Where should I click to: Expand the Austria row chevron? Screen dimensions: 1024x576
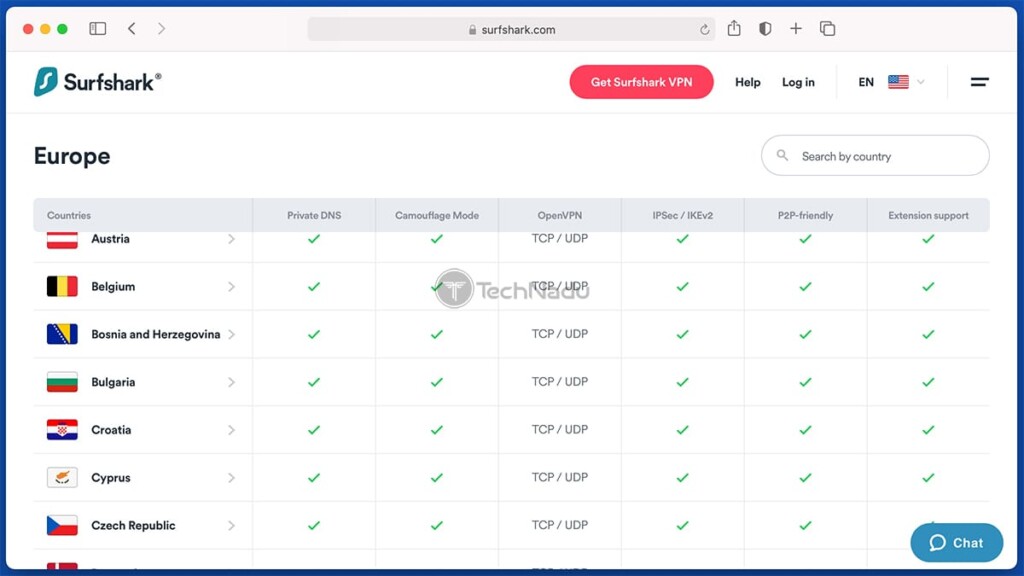[231, 239]
